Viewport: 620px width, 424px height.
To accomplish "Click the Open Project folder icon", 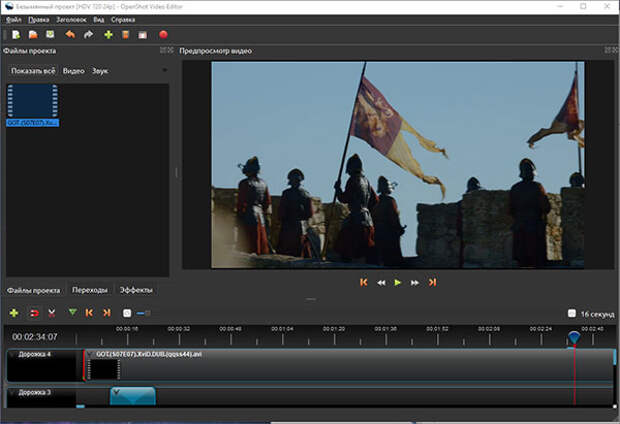I will (33, 35).
